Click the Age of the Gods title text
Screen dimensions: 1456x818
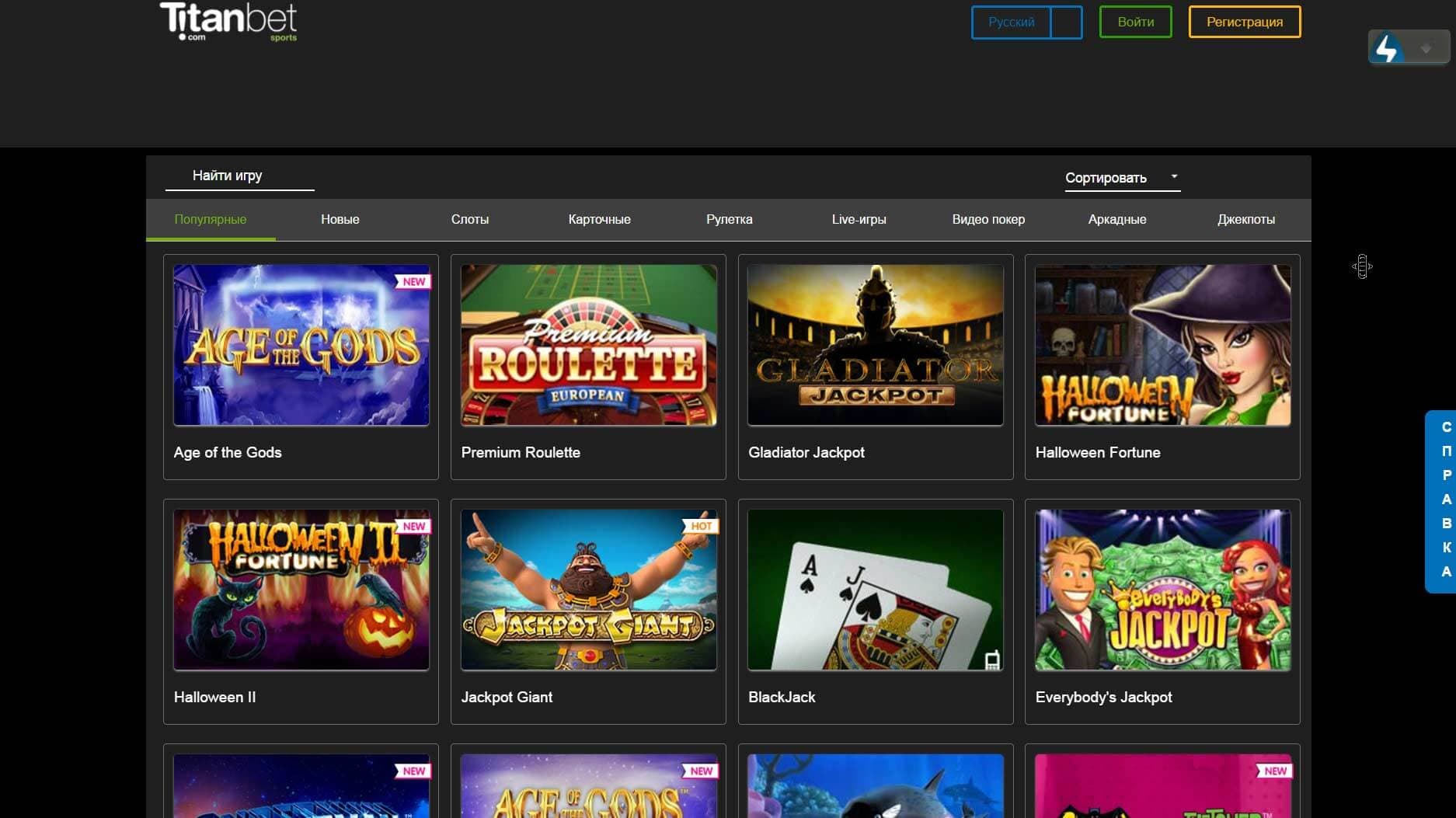[x=228, y=452]
